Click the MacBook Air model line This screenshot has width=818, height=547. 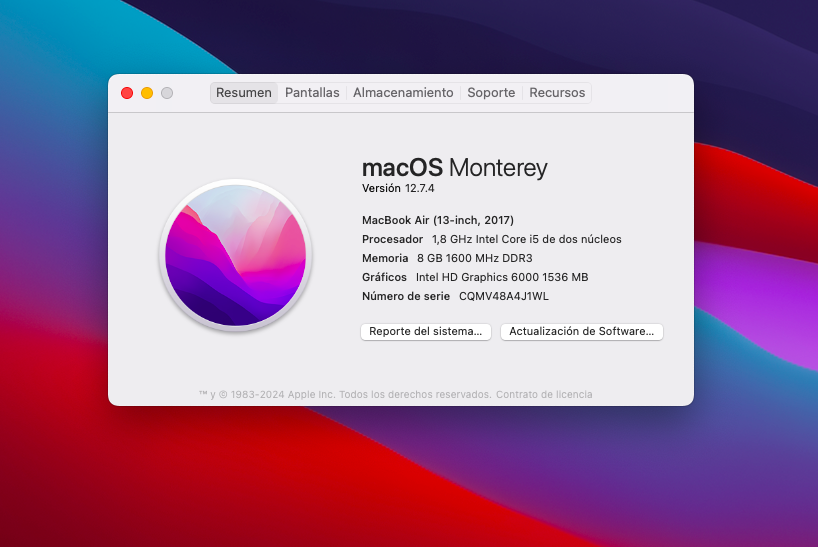tap(438, 220)
